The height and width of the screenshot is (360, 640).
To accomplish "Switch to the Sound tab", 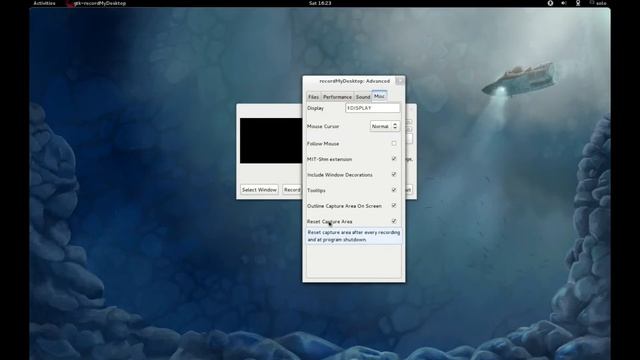I will [363, 97].
